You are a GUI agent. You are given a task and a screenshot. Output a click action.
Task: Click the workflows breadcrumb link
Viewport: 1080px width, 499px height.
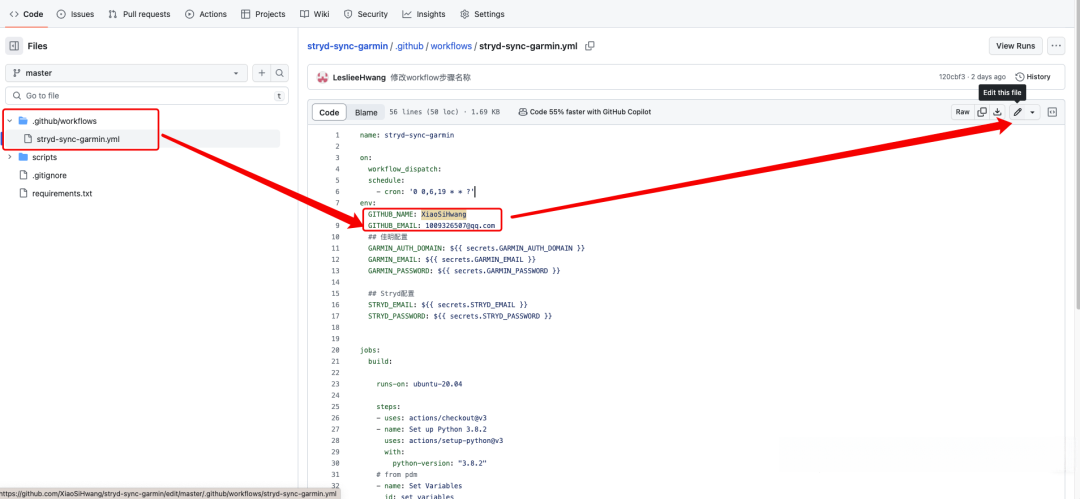click(x=451, y=46)
